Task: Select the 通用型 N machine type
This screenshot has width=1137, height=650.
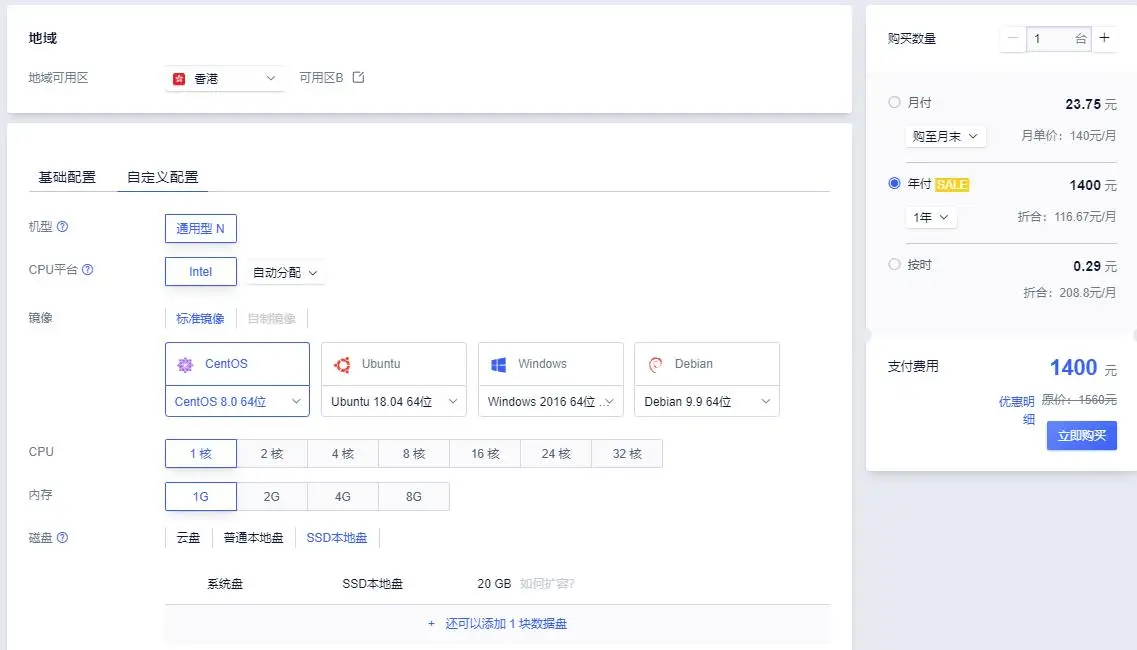Action: [201, 229]
